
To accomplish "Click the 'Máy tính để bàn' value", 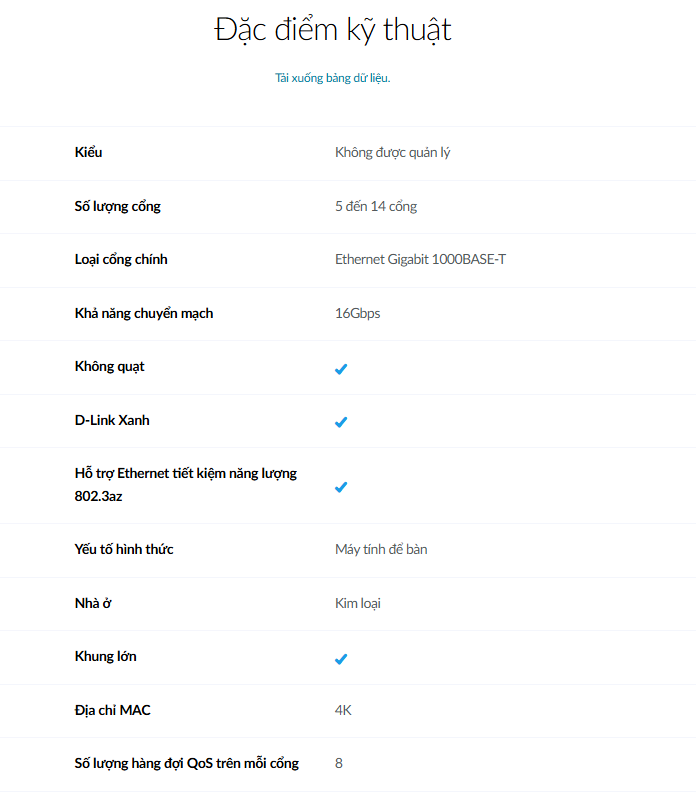I will coord(381,550).
